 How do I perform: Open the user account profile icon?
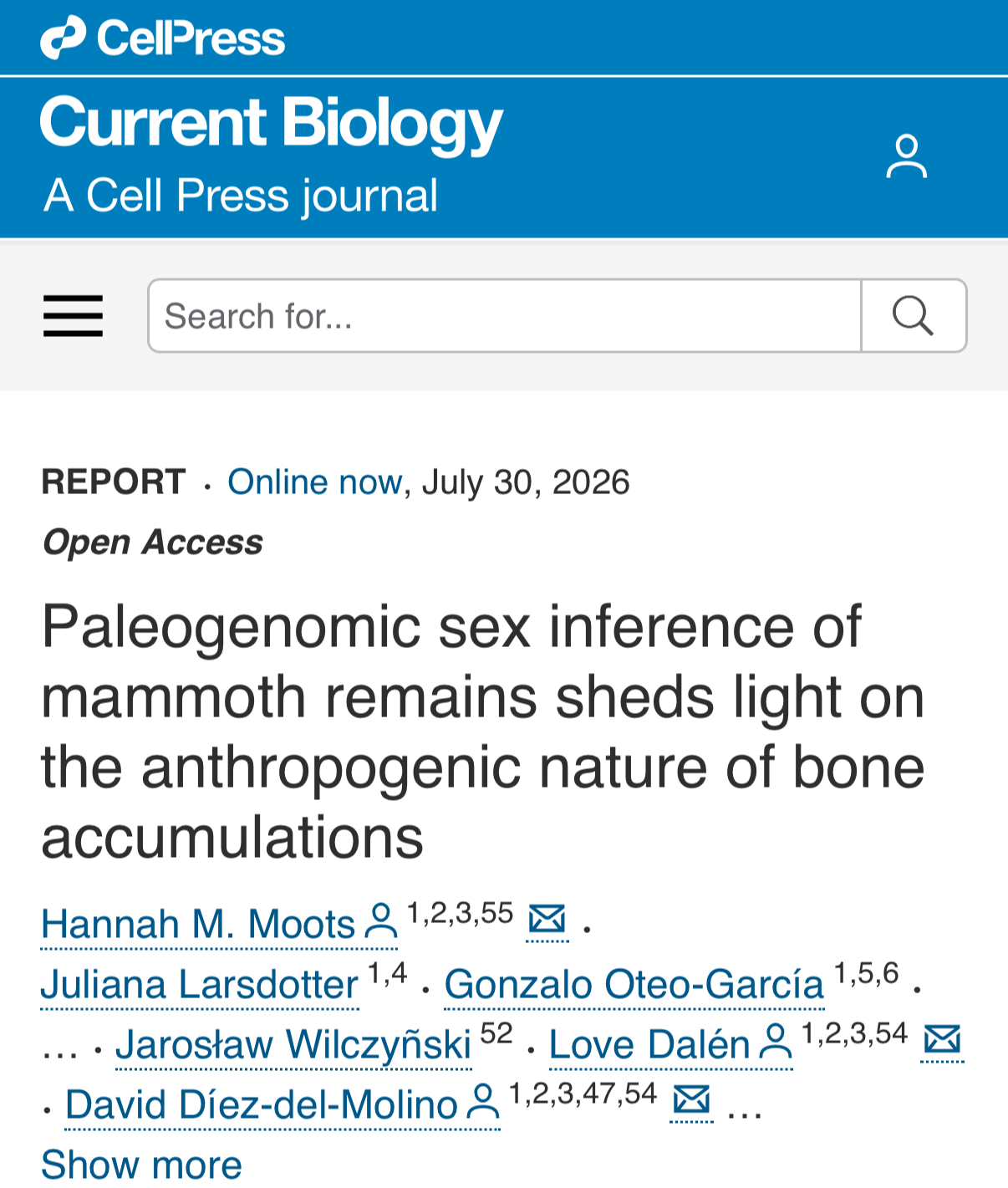click(906, 156)
